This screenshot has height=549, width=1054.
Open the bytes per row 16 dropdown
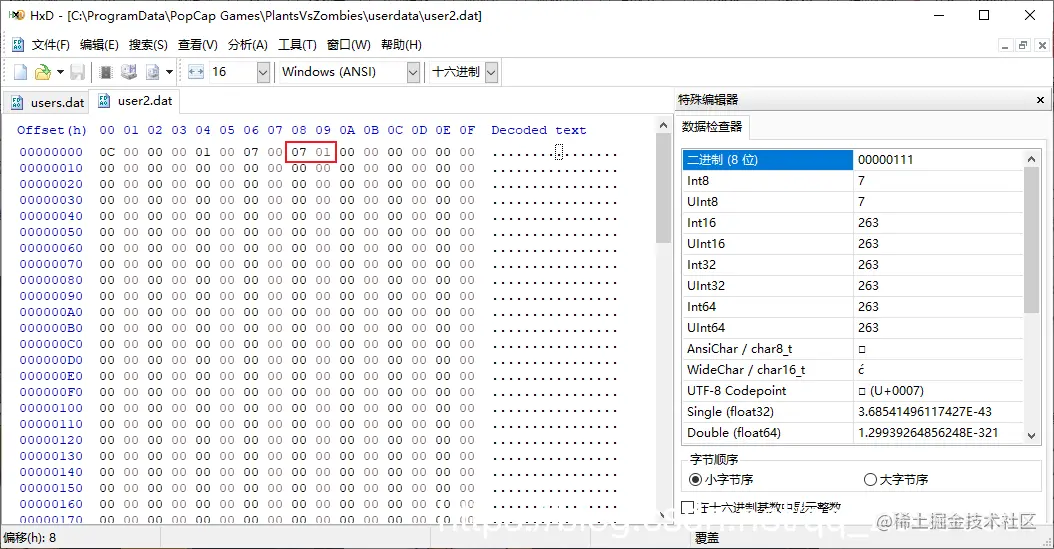[x=263, y=72]
